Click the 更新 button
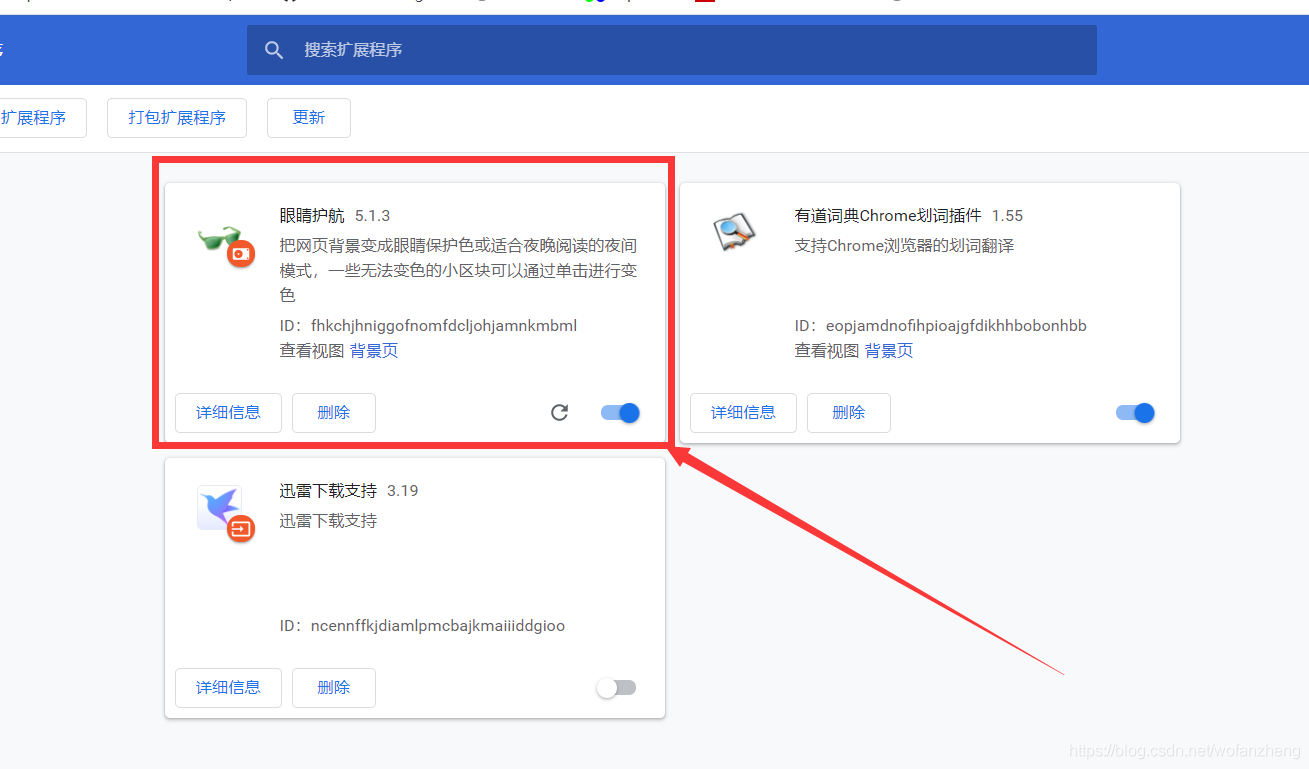This screenshot has width=1309, height=769. tap(308, 117)
